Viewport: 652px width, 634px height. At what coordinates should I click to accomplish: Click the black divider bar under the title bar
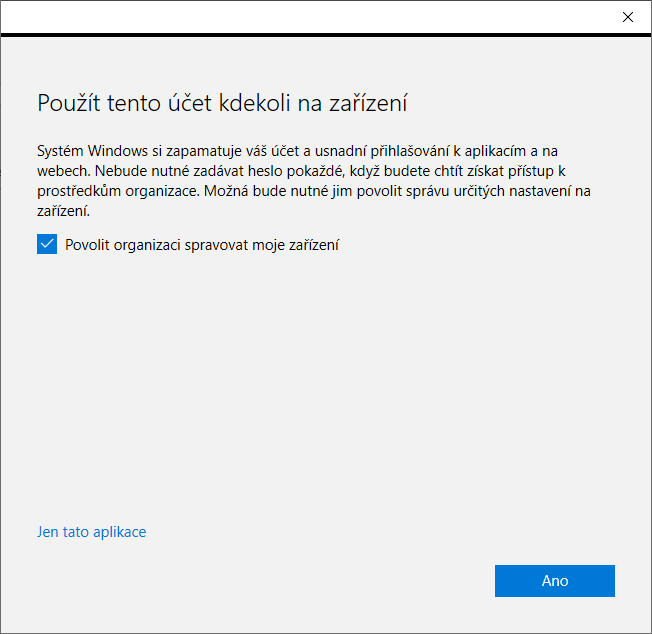326,35
